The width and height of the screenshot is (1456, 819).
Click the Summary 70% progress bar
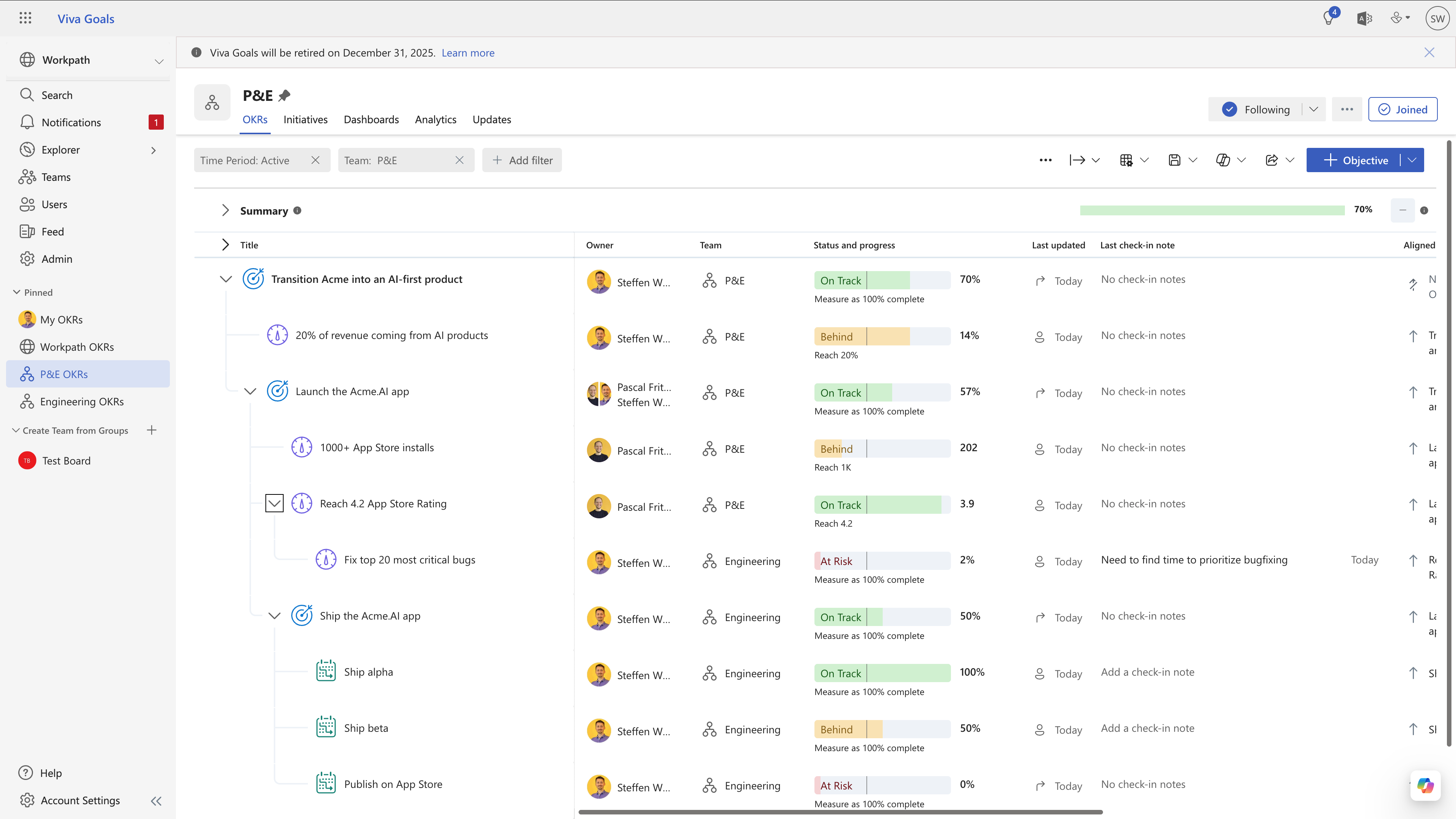(1212, 210)
